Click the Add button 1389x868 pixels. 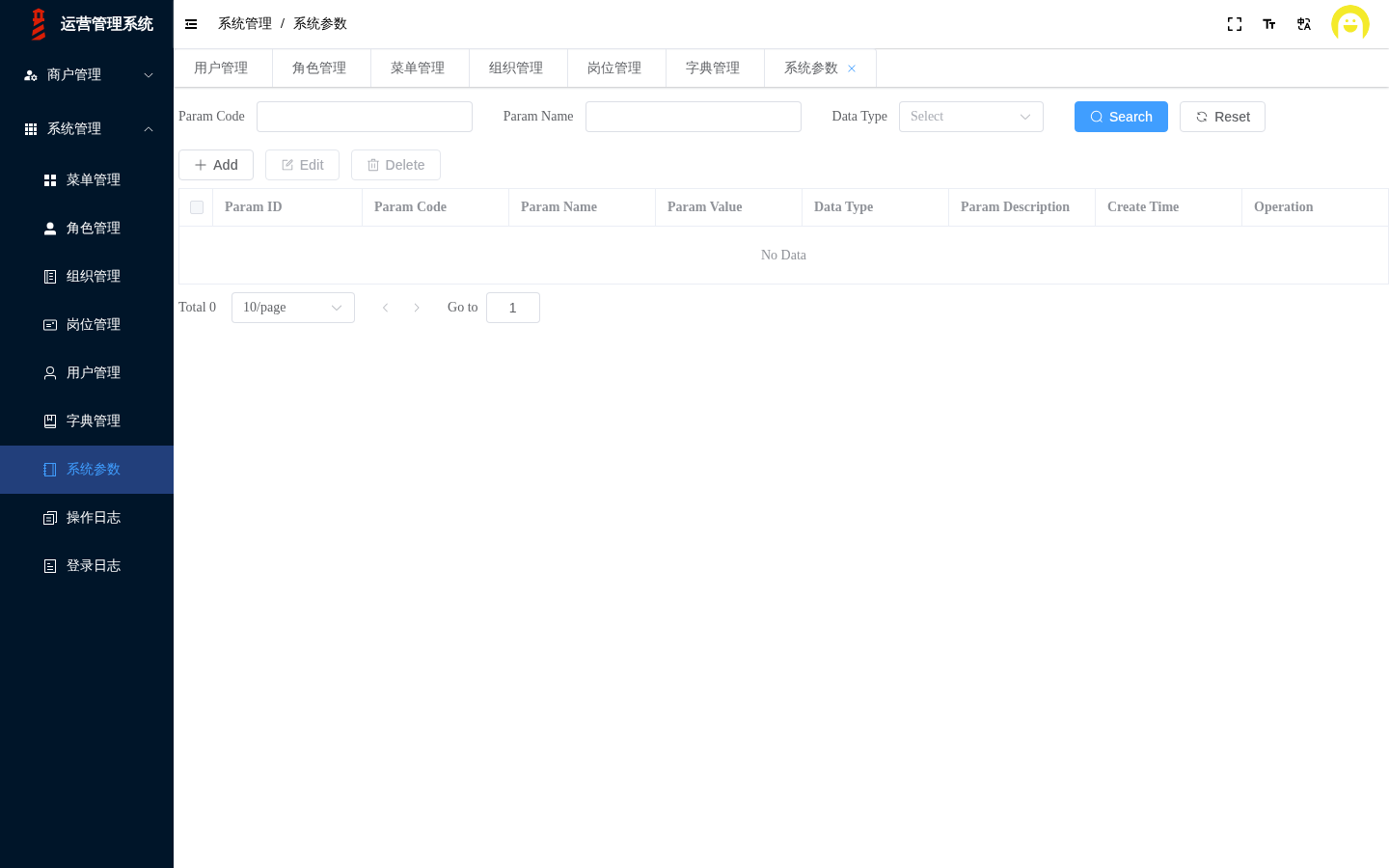[x=216, y=165]
